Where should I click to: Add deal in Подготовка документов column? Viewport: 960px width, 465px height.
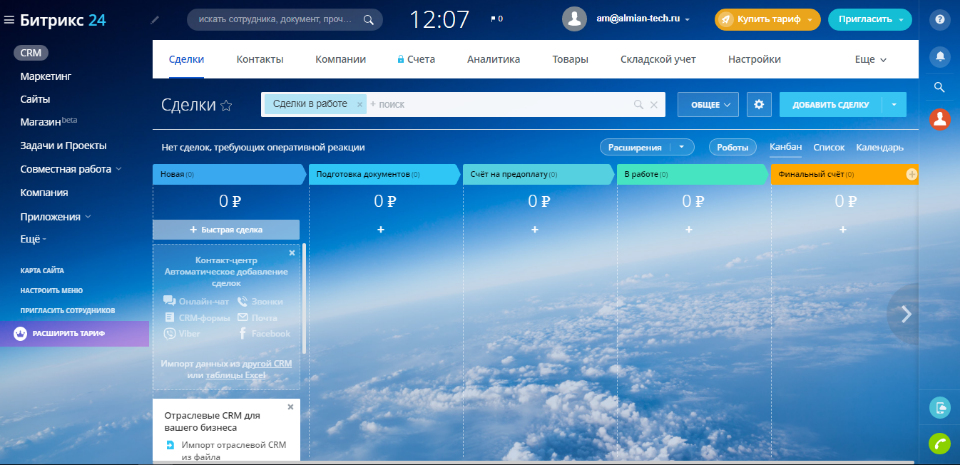point(381,229)
